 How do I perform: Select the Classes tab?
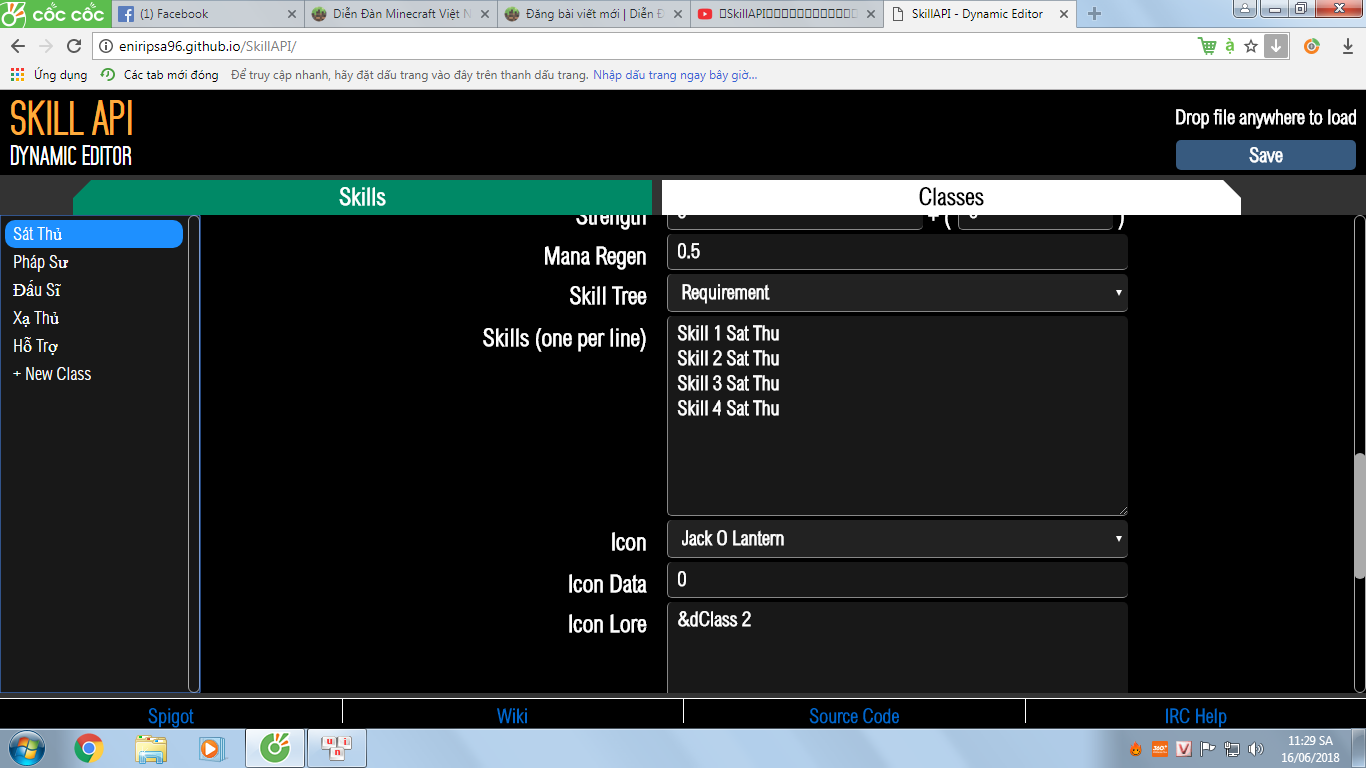pyautogui.click(x=951, y=197)
